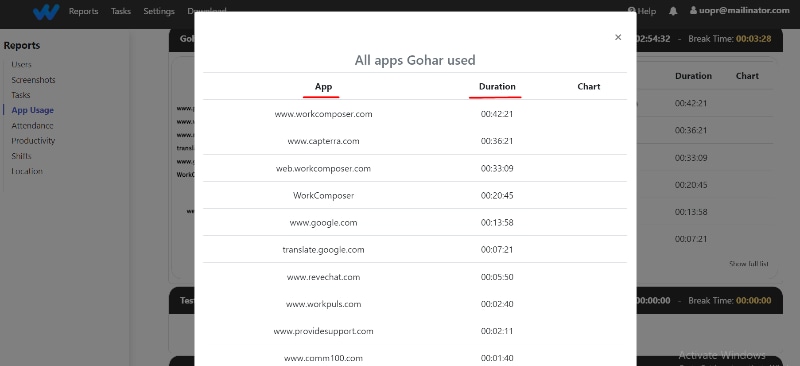The height and width of the screenshot is (366, 800).
Task: Click the Chart header in the background table
Action: [x=747, y=76]
